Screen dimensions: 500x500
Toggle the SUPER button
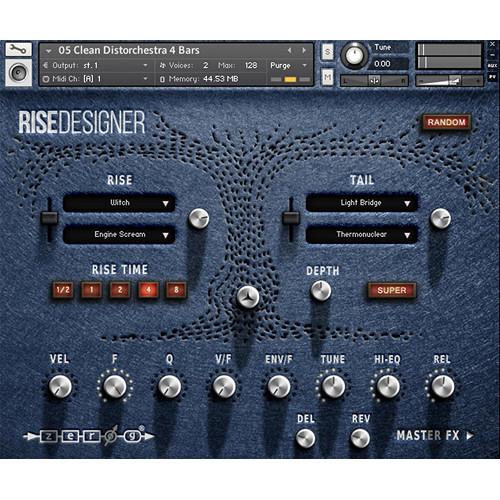[x=392, y=290]
